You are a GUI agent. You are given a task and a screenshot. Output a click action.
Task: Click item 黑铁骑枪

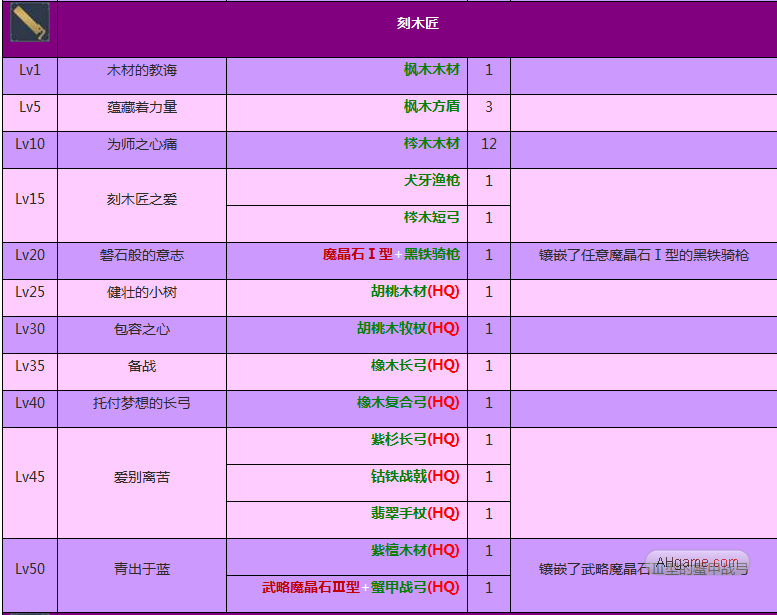tap(432, 254)
